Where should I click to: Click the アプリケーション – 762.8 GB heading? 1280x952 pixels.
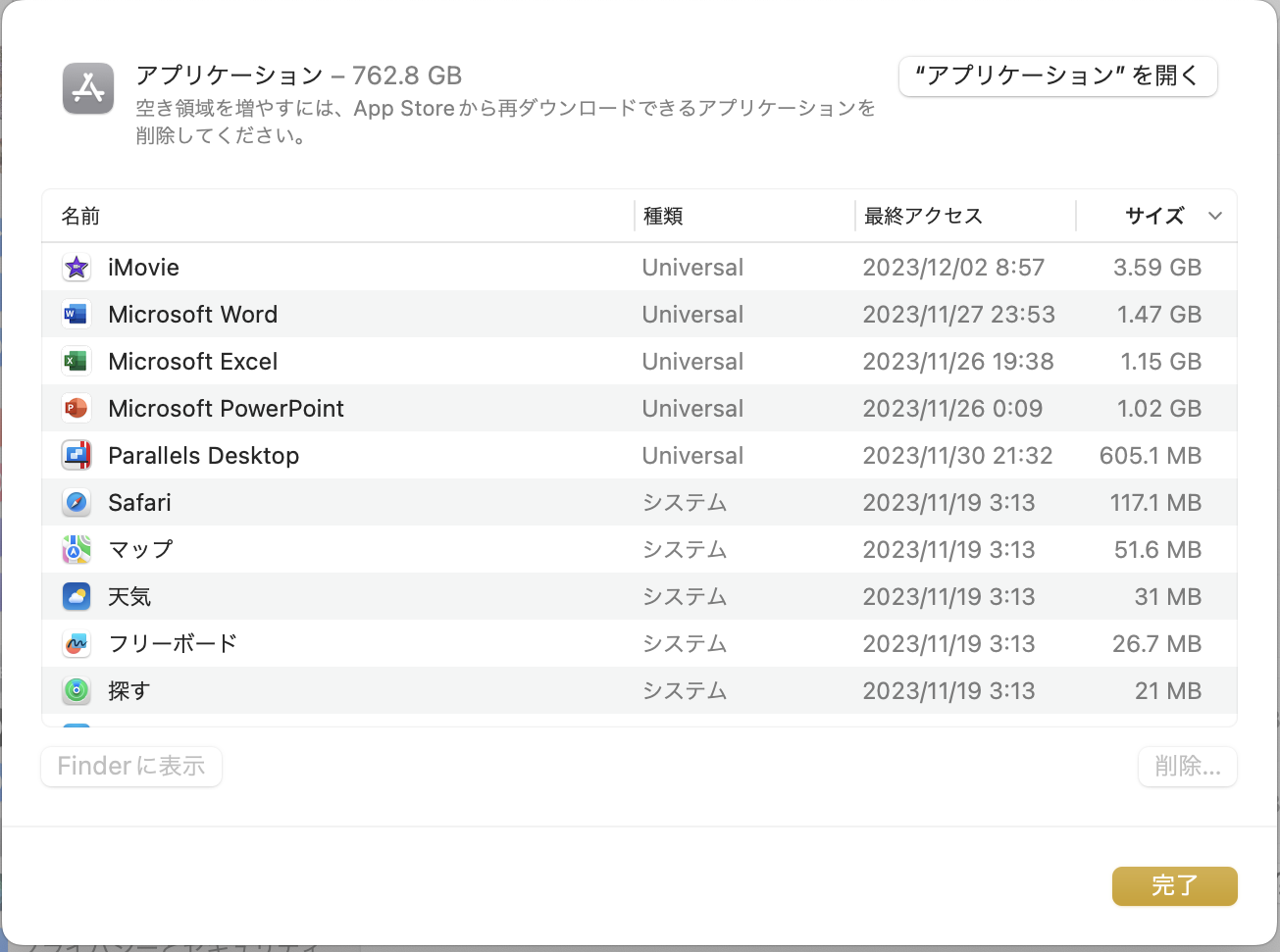(x=299, y=75)
